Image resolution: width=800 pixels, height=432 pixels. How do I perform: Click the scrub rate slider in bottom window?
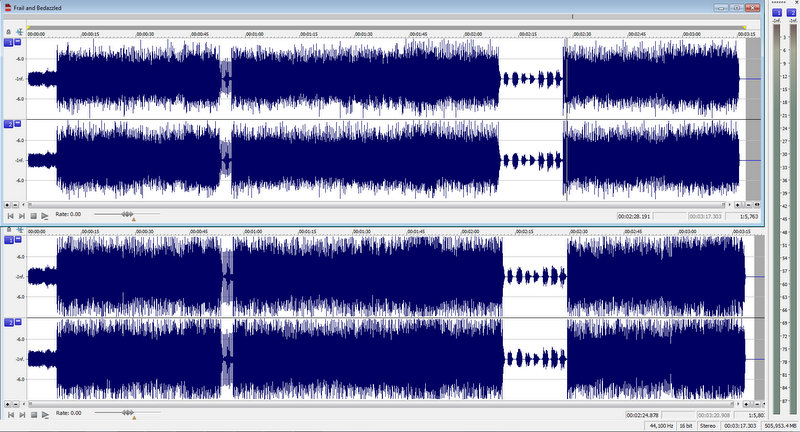point(128,413)
